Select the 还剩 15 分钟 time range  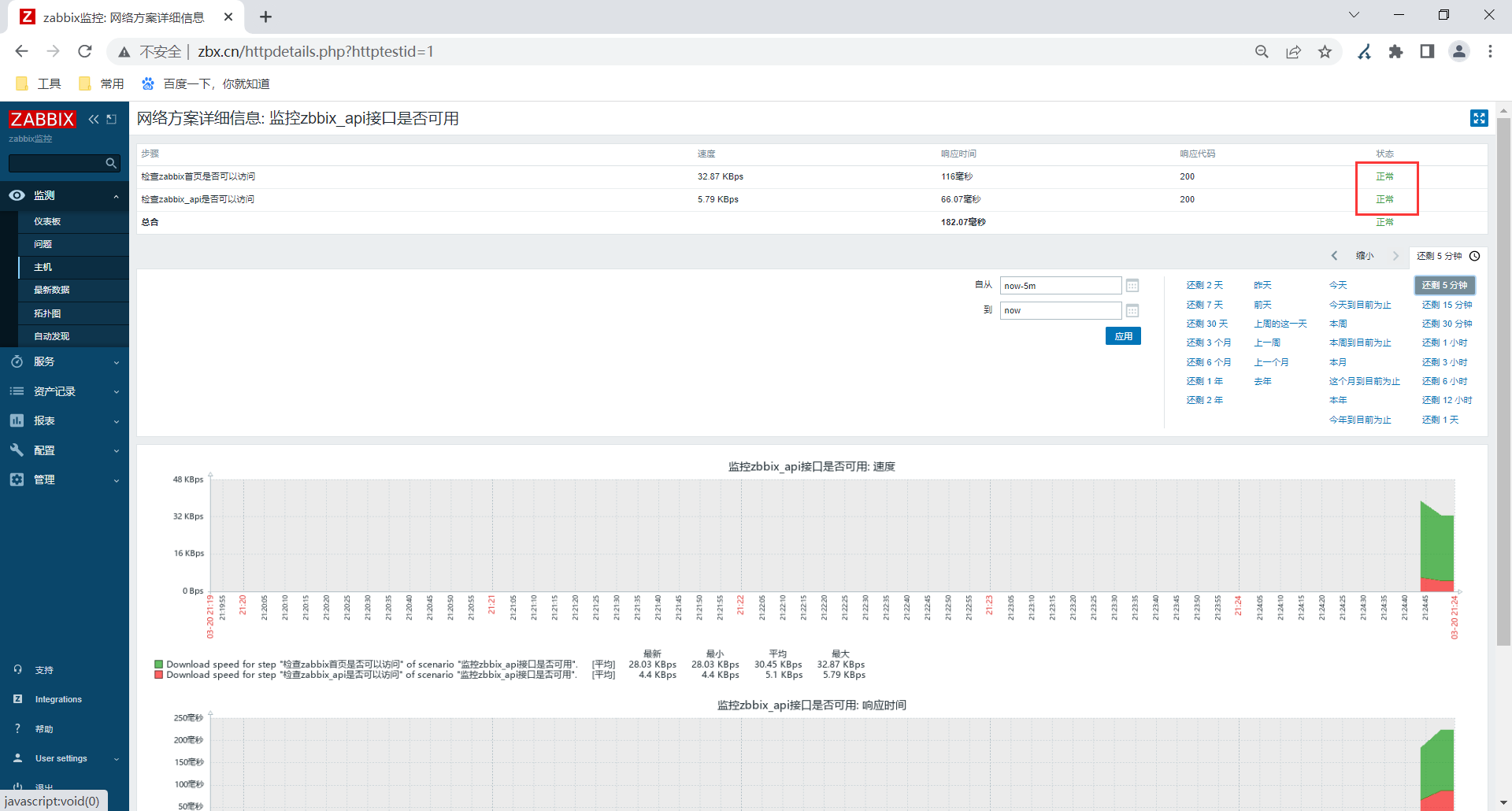[1447, 305]
